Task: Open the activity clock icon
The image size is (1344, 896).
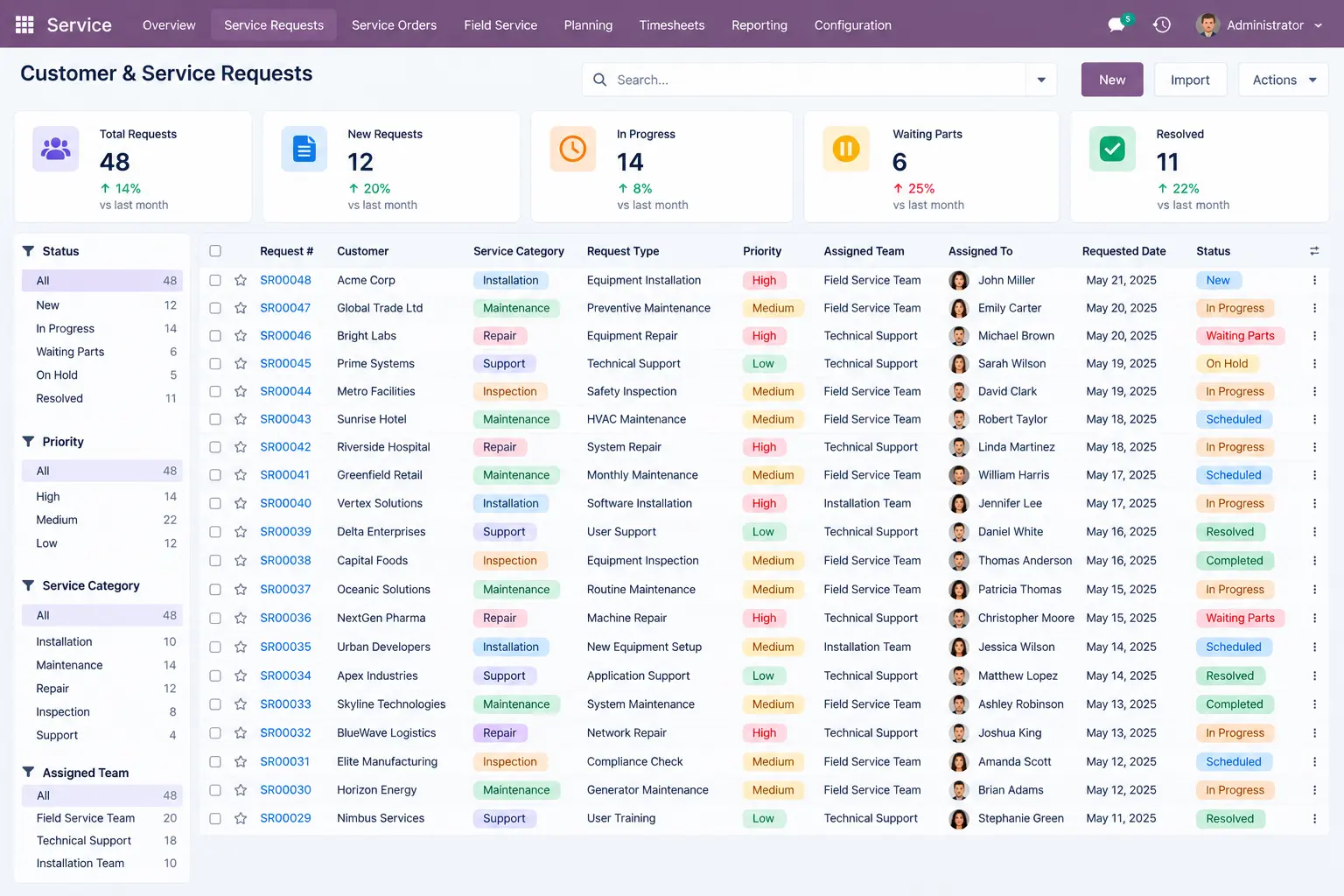Action: [1162, 25]
